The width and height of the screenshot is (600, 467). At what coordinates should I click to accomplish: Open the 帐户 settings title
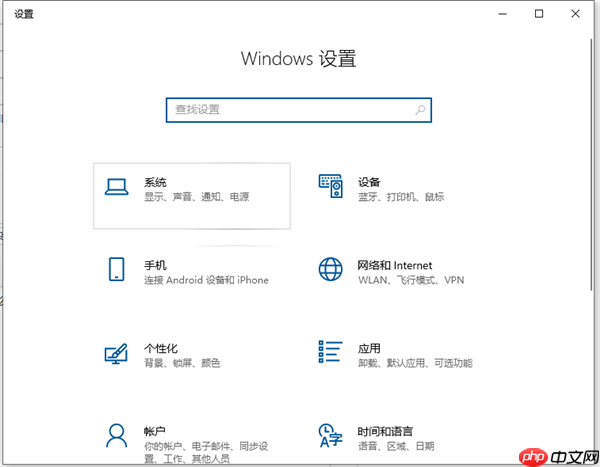pos(155,431)
